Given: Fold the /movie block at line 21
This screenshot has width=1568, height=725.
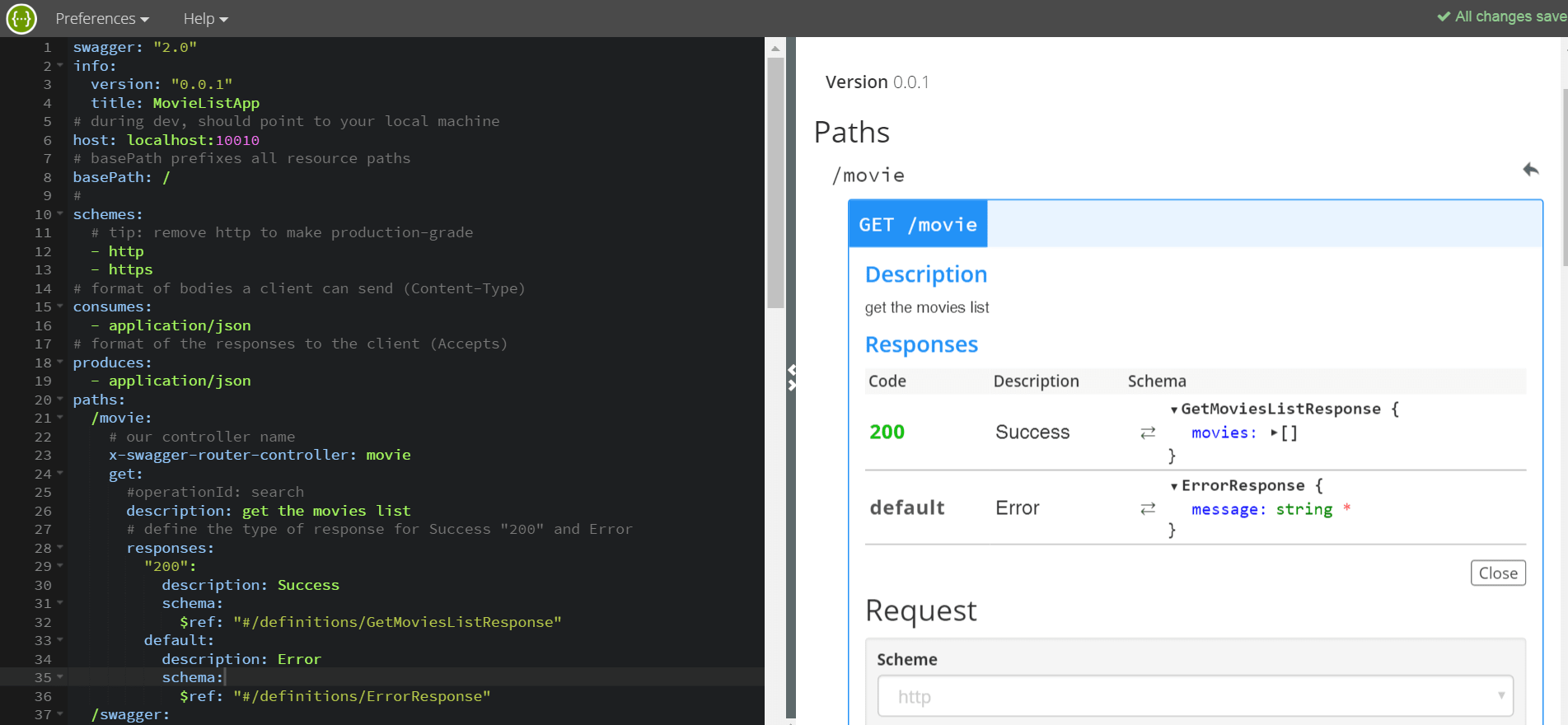Looking at the screenshot, I should pos(60,418).
